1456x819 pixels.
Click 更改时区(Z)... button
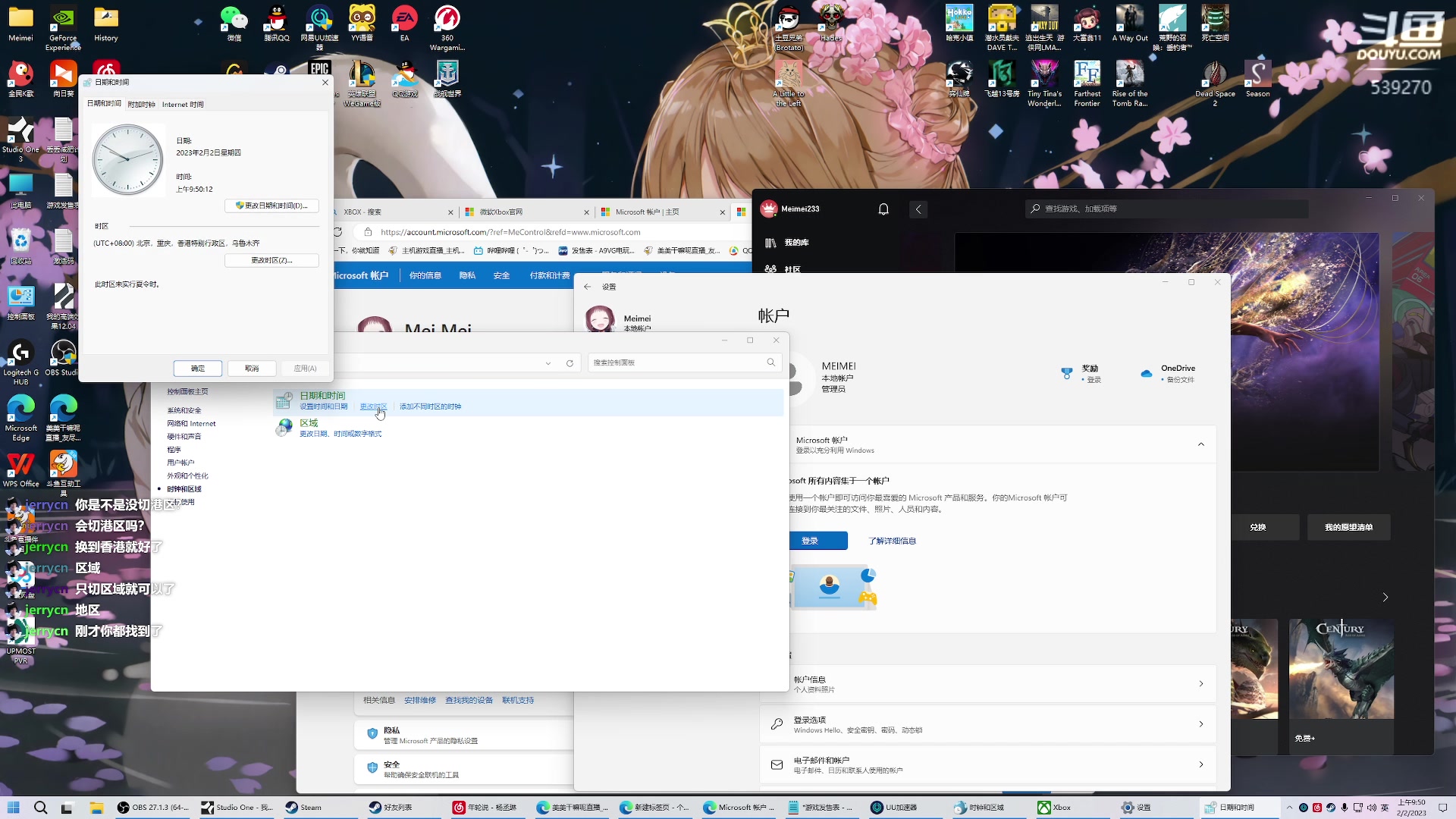pyautogui.click(x=271, y=260)
